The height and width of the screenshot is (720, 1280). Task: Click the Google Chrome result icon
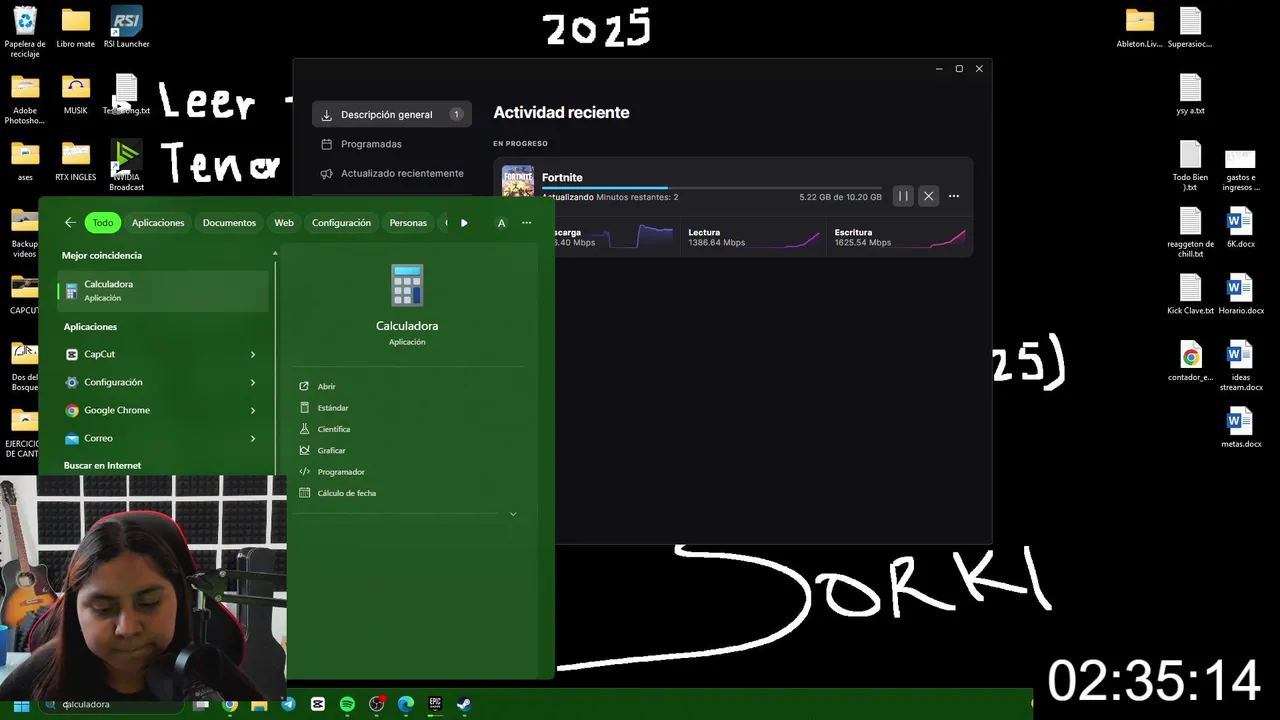(72, 410)
